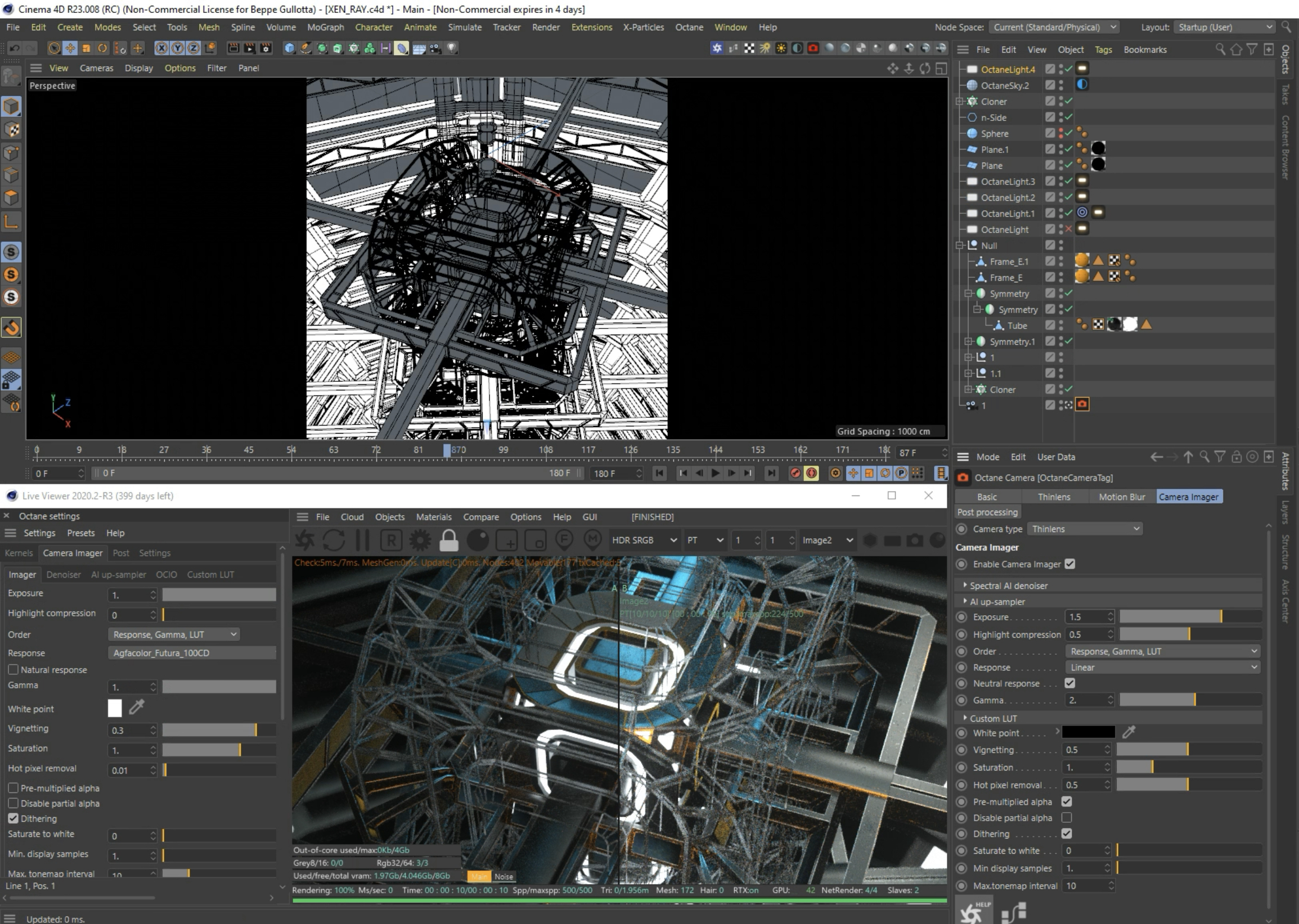The width and height of the screenshot is (1299, 924).
Task: Select the Sphere object in Object Manager
Action: pos(994,134)
